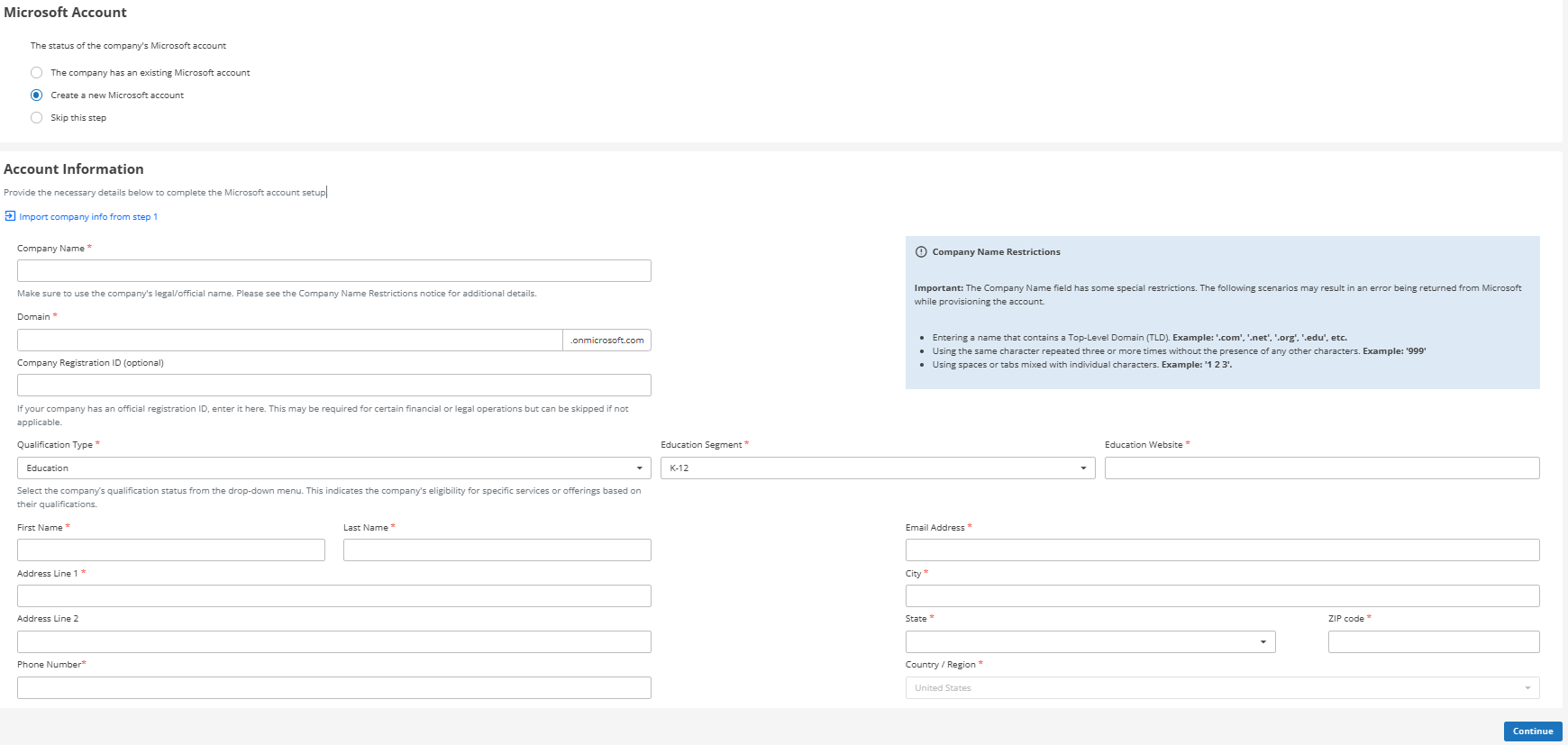
Task: Click into the Domain text field
Action: [x=290, y=340]
